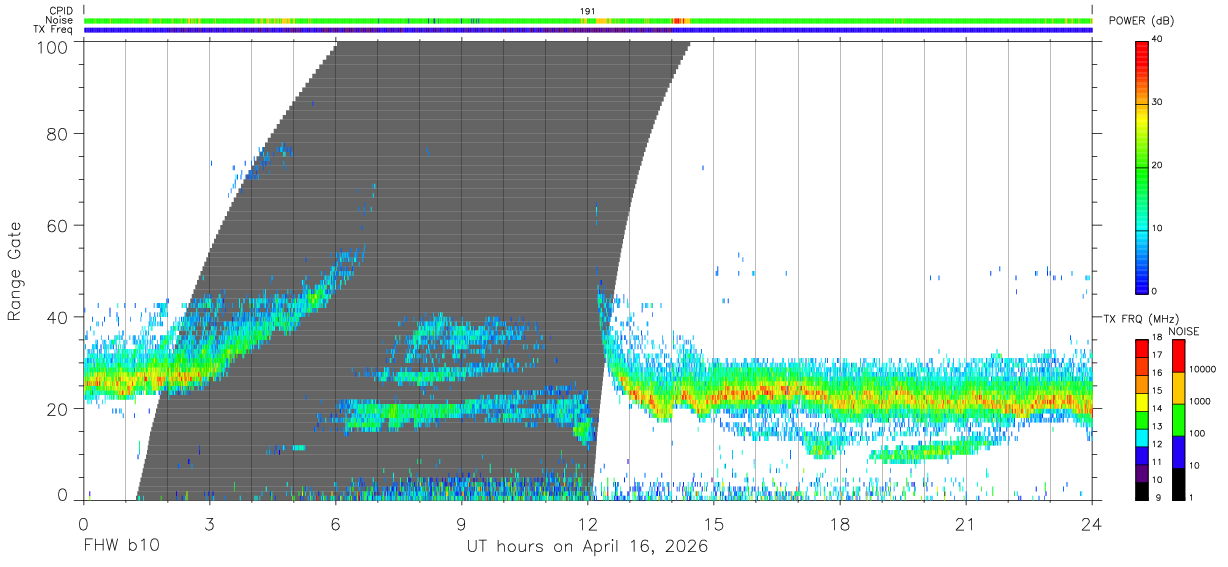Click the range gate tick label '40'
The height and width of the screenshot is (567, 1228).
pos(59,317)
